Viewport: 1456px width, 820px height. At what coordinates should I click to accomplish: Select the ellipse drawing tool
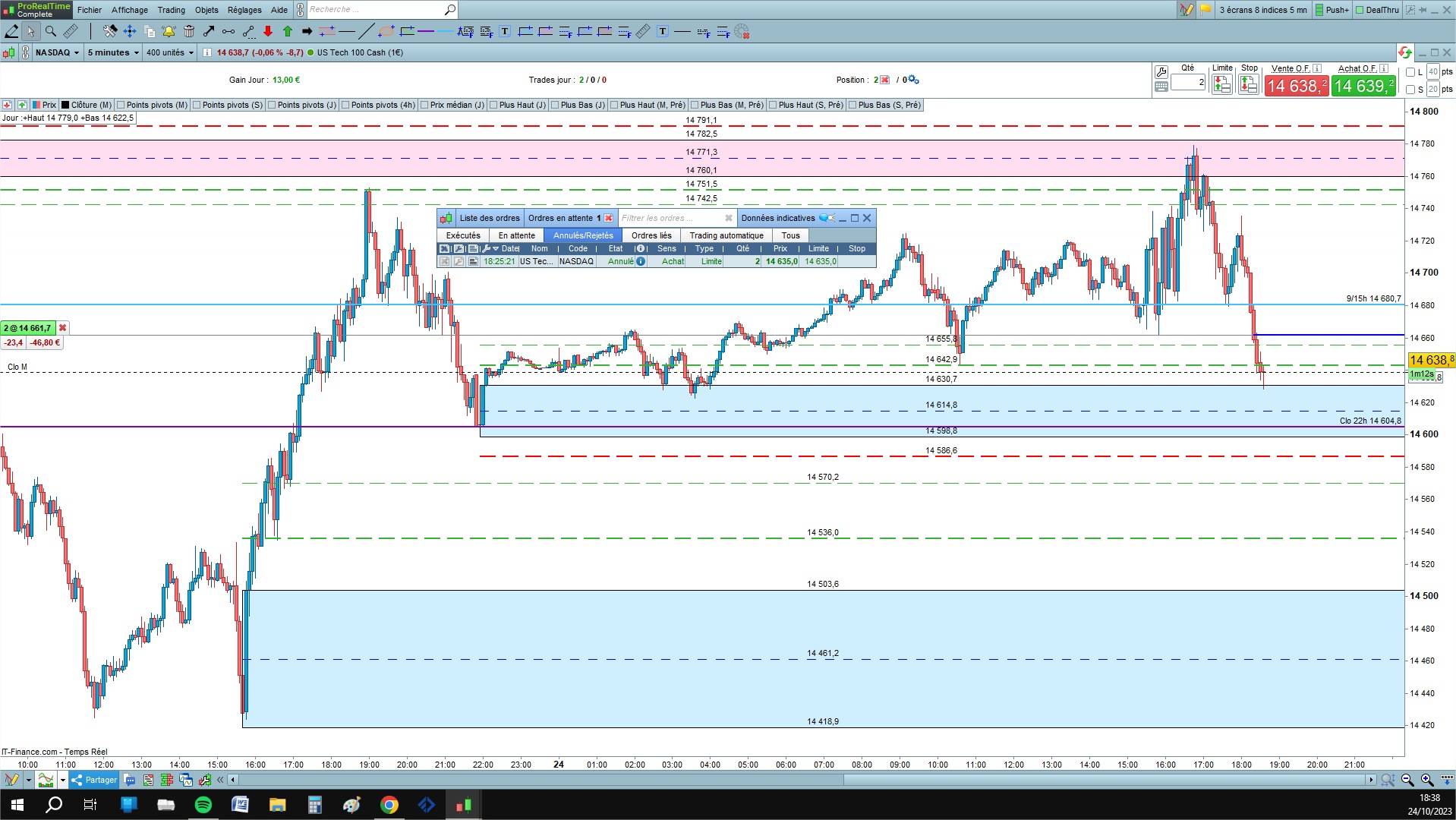point(386,31)
